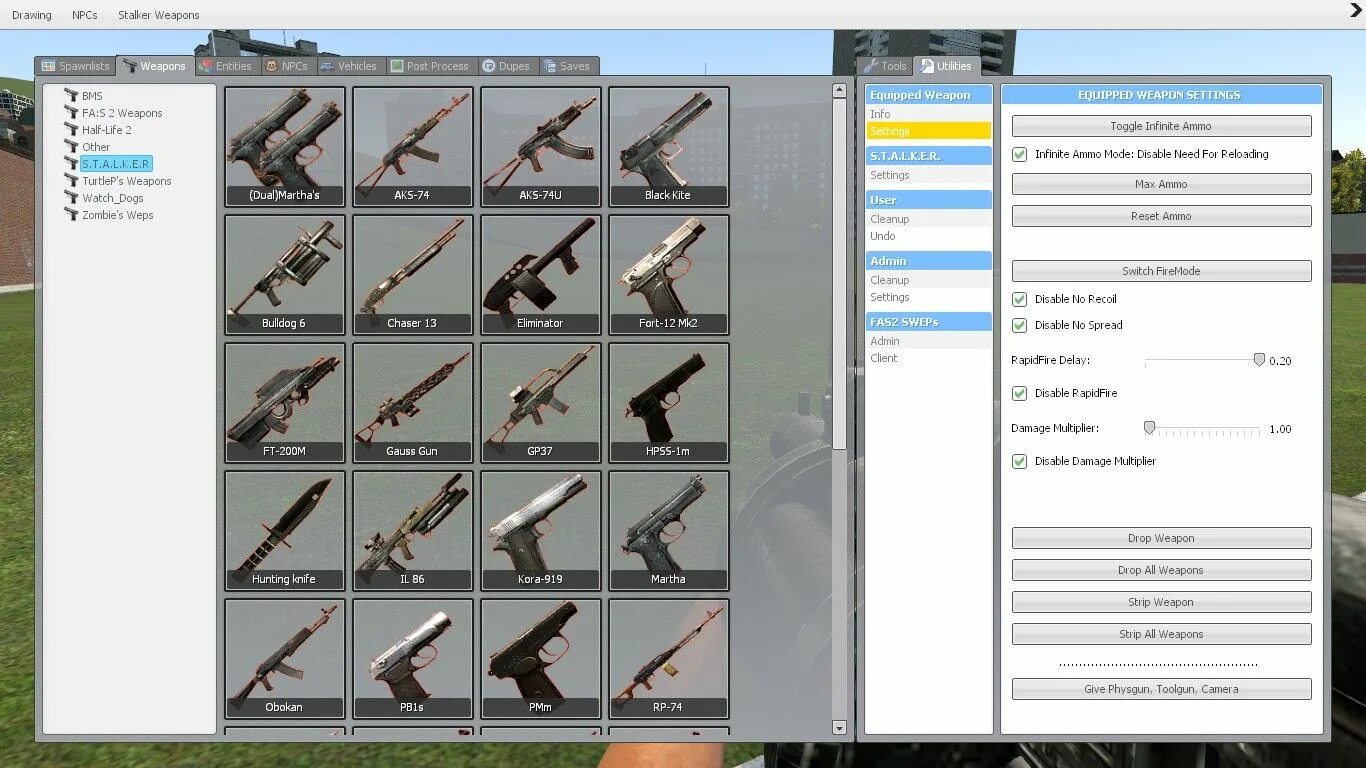1366x768 pixels.
Task: Click the Reset Ammo button
Action: pyautogui.click(x=1161, y=216)
